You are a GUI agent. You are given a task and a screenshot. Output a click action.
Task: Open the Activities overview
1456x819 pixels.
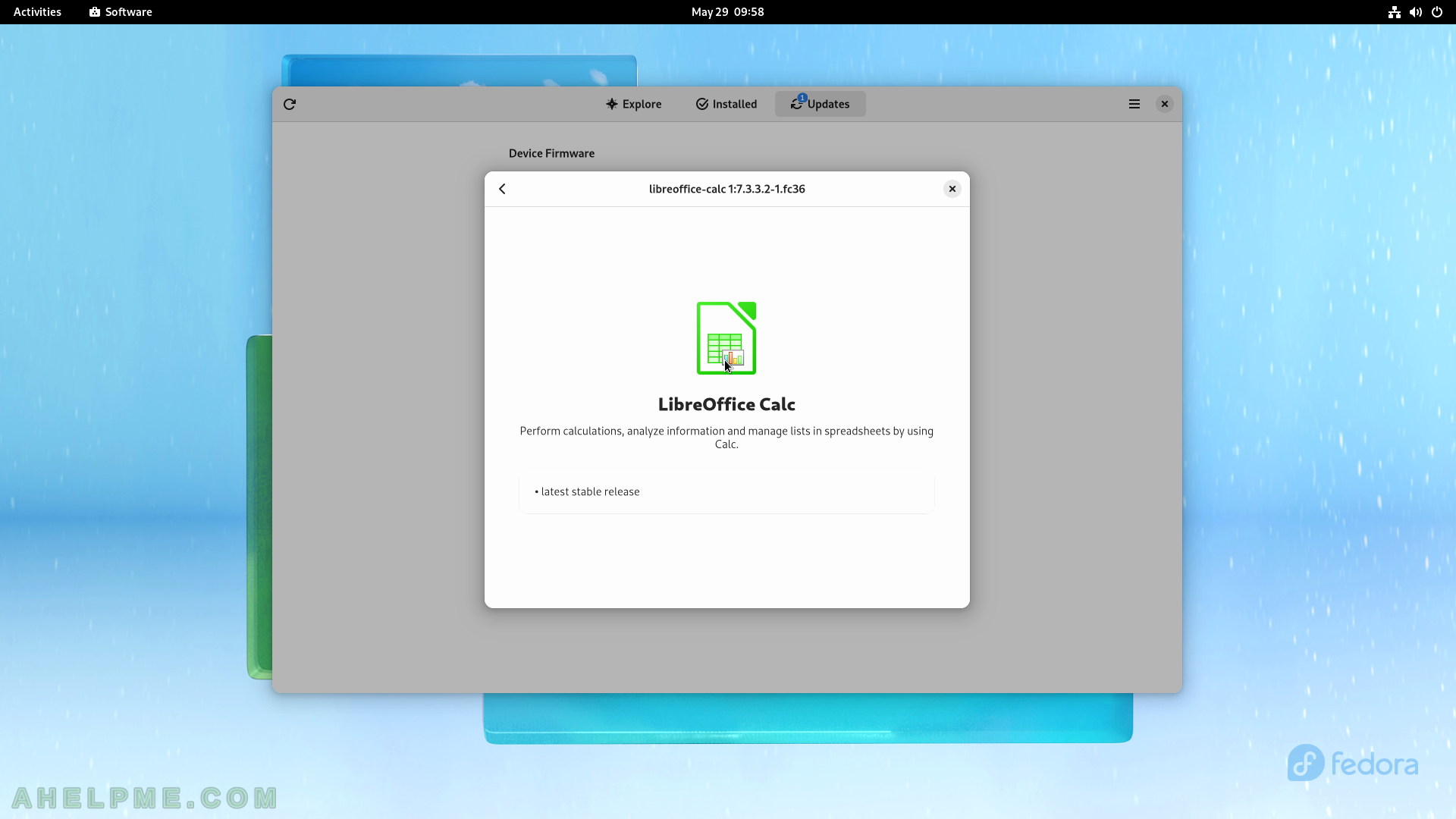pyautogui.click(x=37, y=12)
